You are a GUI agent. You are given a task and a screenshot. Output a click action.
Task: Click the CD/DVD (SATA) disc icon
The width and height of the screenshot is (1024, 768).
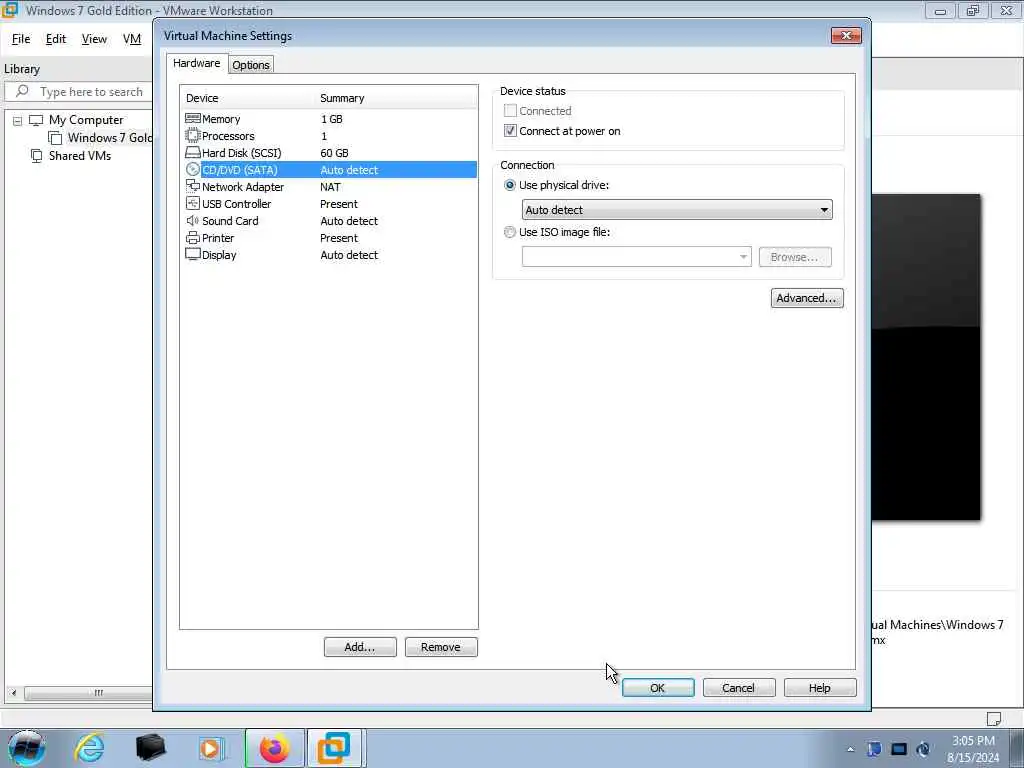pos(193,170)
